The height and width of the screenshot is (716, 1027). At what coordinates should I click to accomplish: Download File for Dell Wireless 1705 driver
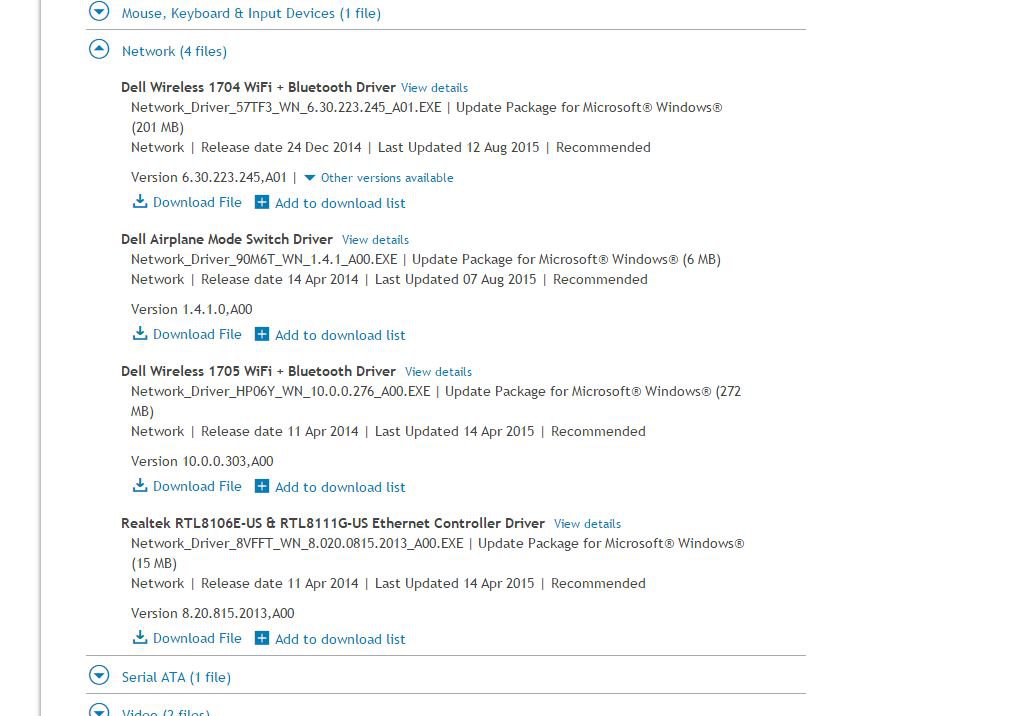click(x=197, y=487)
